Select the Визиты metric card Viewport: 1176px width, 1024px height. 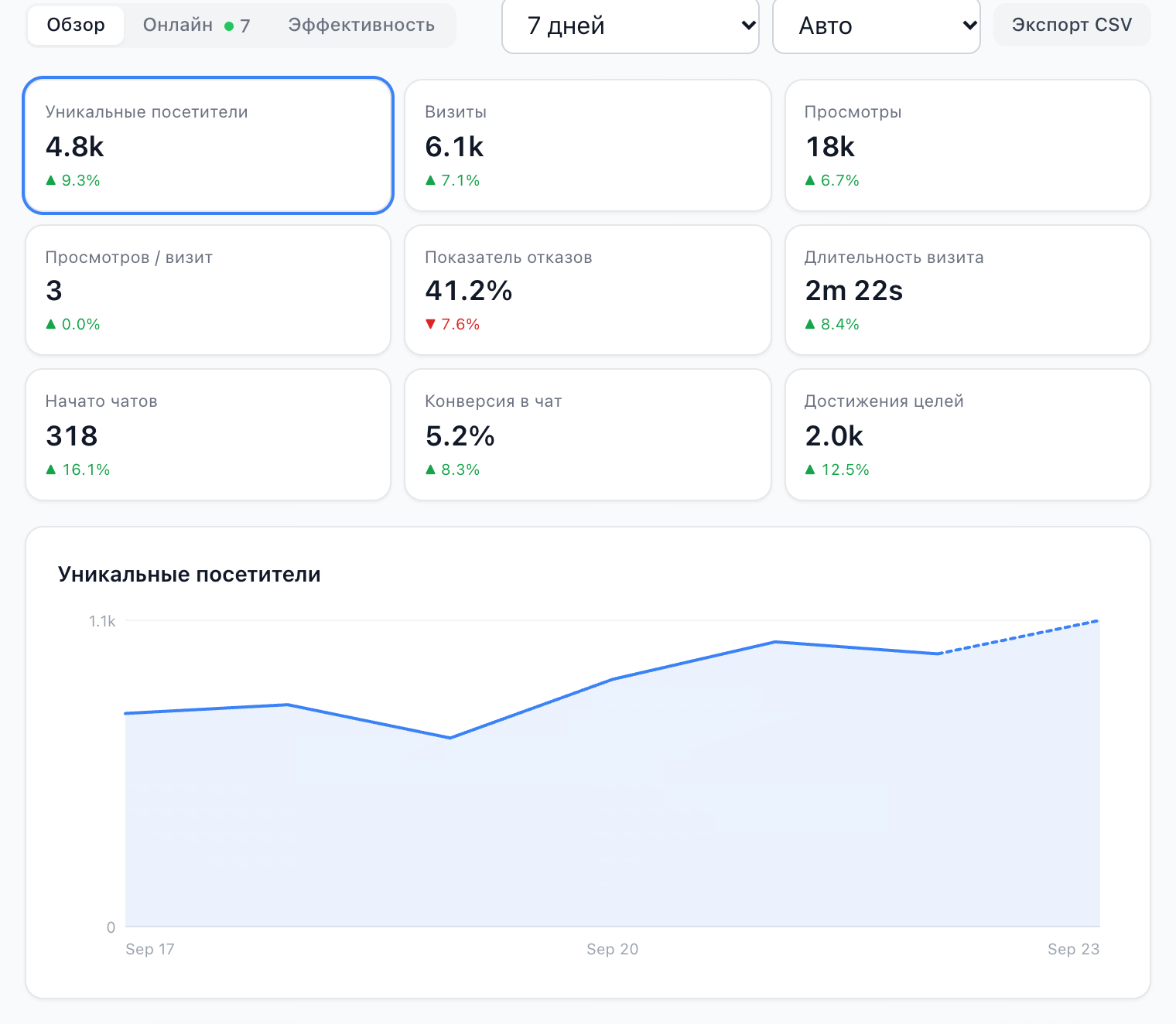(x=588, y=145)
